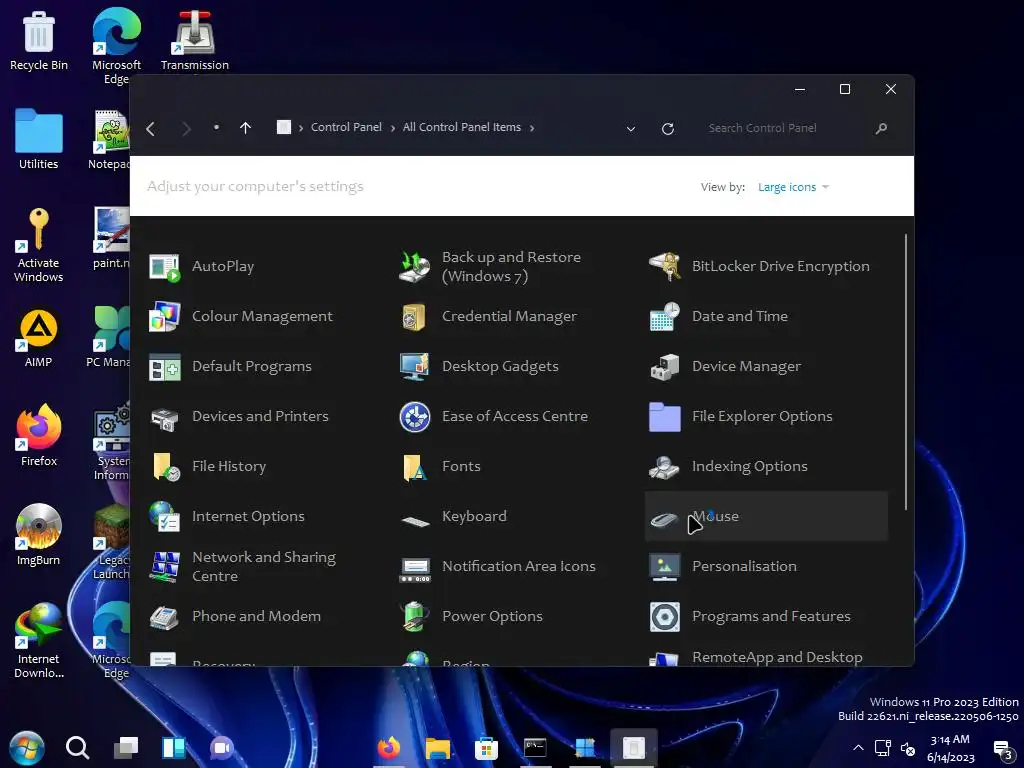Select AIMP desktop shortcut
The width and height of the screenshot is (1024, 768).
tap(39, 338)
